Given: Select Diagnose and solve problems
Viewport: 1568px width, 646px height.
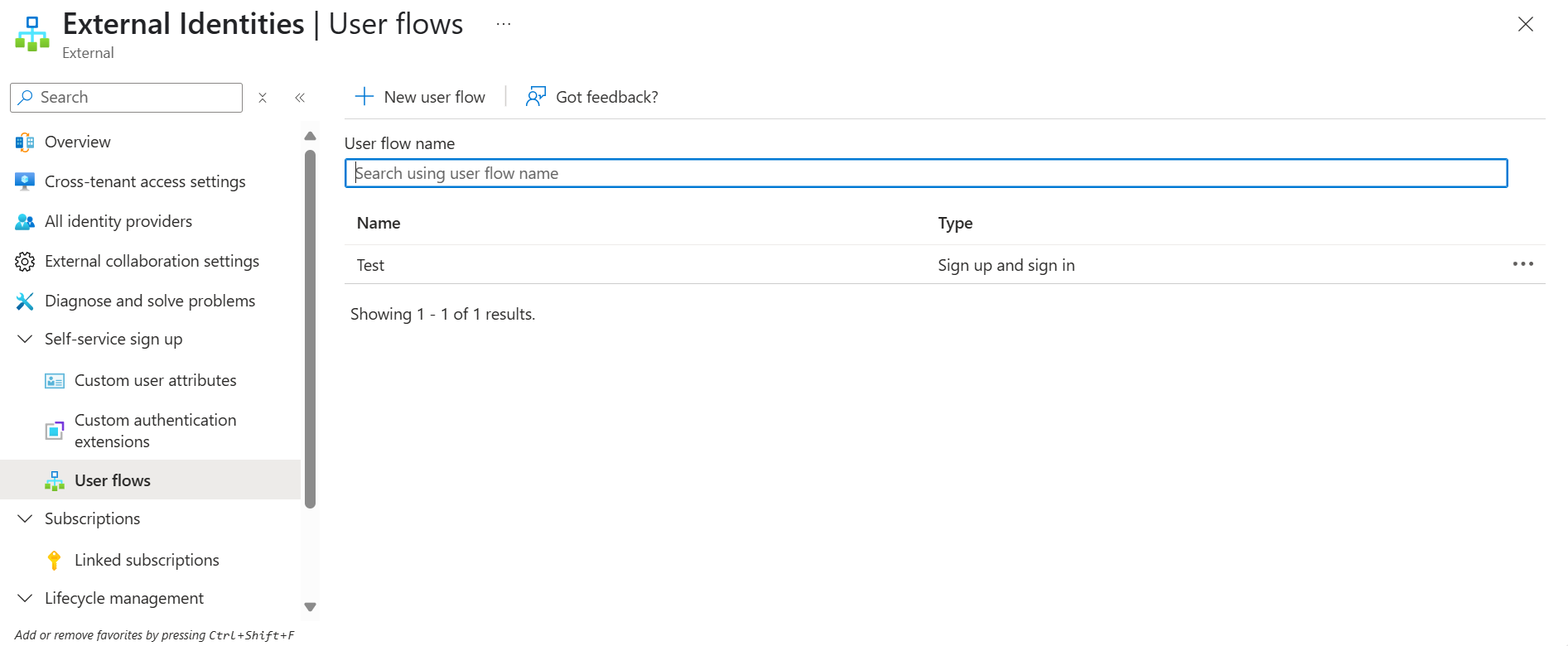Looking at the screenshot, I should click(x=151, y=301).
